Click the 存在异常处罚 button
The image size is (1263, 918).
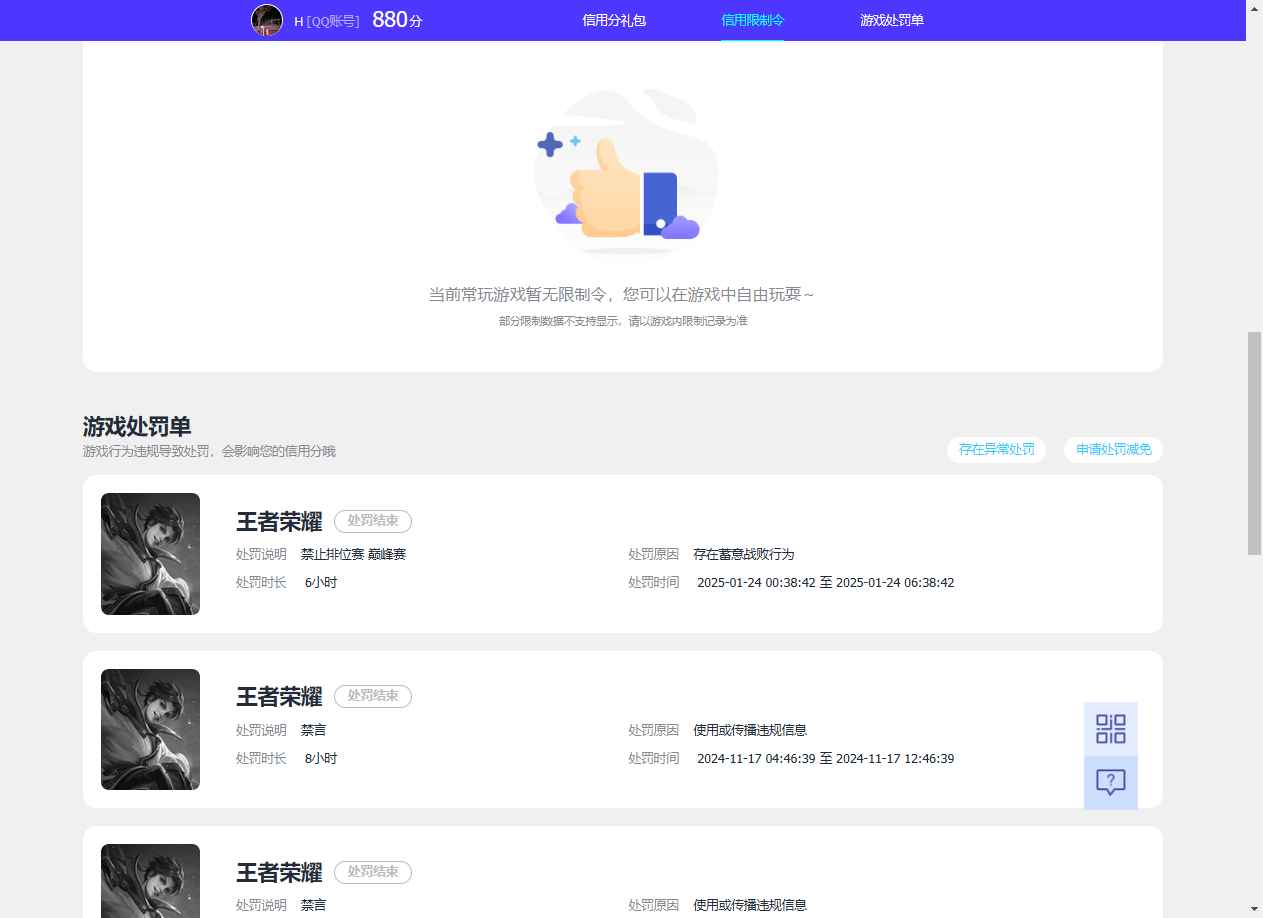pos(996,450)
